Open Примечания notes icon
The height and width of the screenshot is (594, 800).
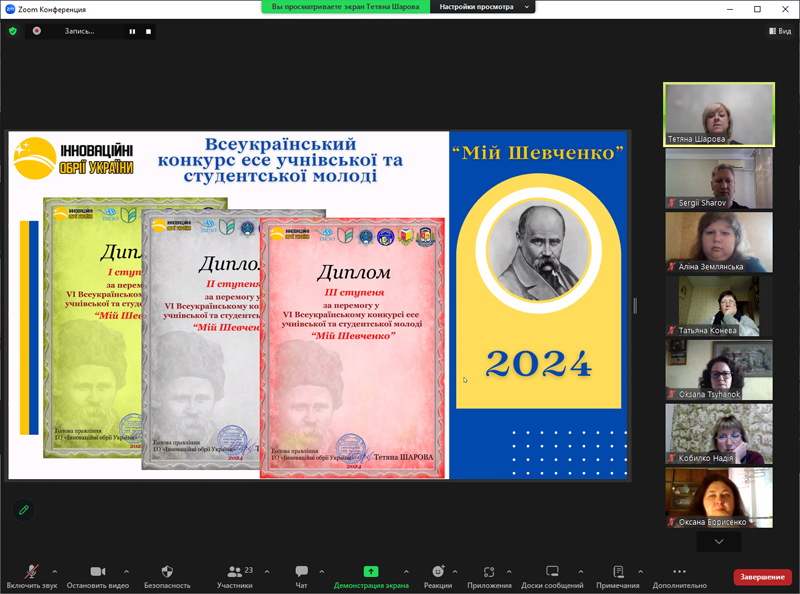click(618, 571)
